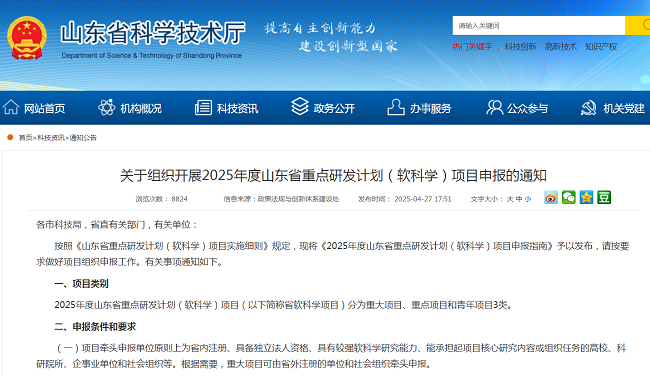This screenshot has width=650, height=376.
Task: Share article via Weibo icon
Action: [x=551, y=198]
